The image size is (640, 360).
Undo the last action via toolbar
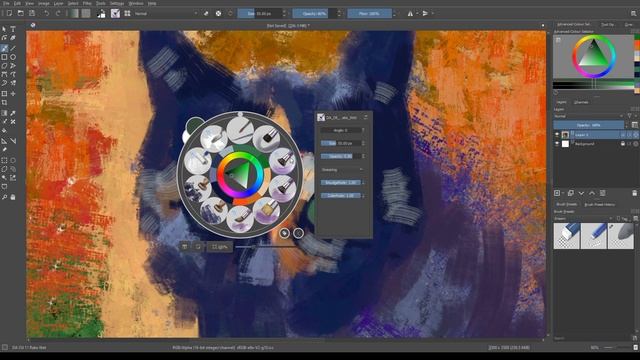47,13
